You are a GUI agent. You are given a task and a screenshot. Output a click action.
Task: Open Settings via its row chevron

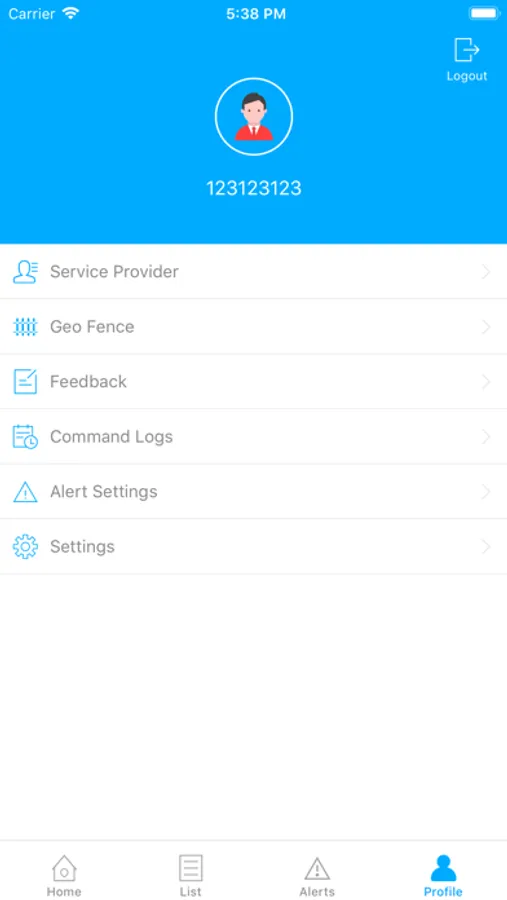[x=486, y=546]
